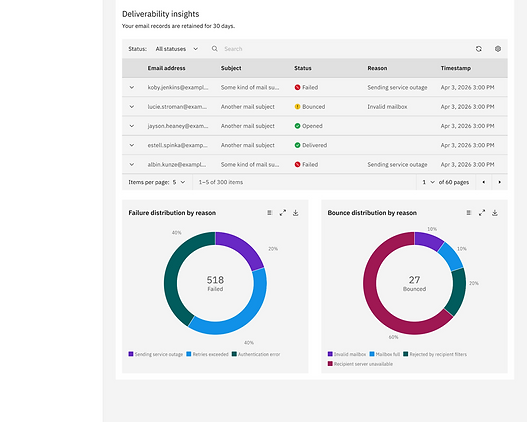Expand the jayson.heaney row
The height and width of the screenshot is (422, 527).
(x=132, y=126)
